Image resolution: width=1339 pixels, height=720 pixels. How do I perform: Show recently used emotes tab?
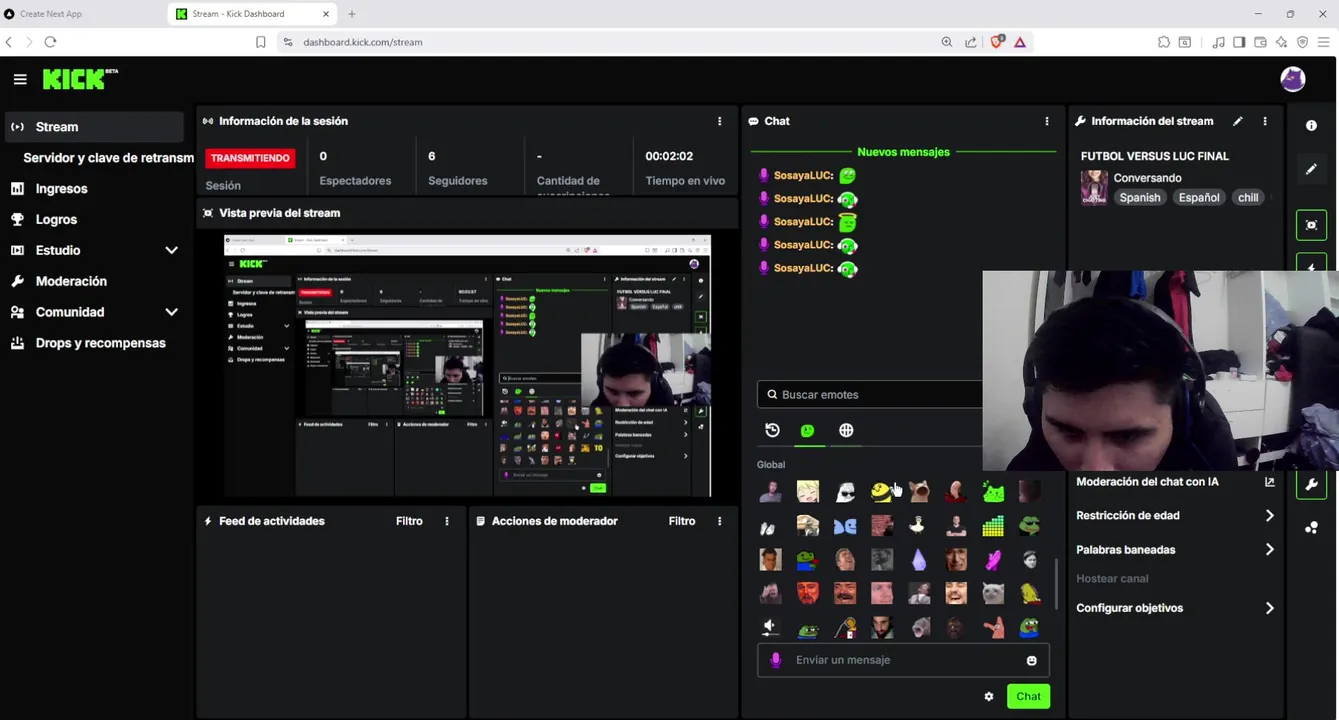tap(772, 430)
